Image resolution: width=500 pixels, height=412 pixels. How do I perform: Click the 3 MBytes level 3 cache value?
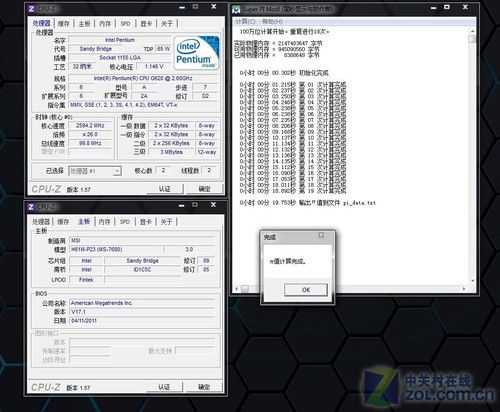171,152
